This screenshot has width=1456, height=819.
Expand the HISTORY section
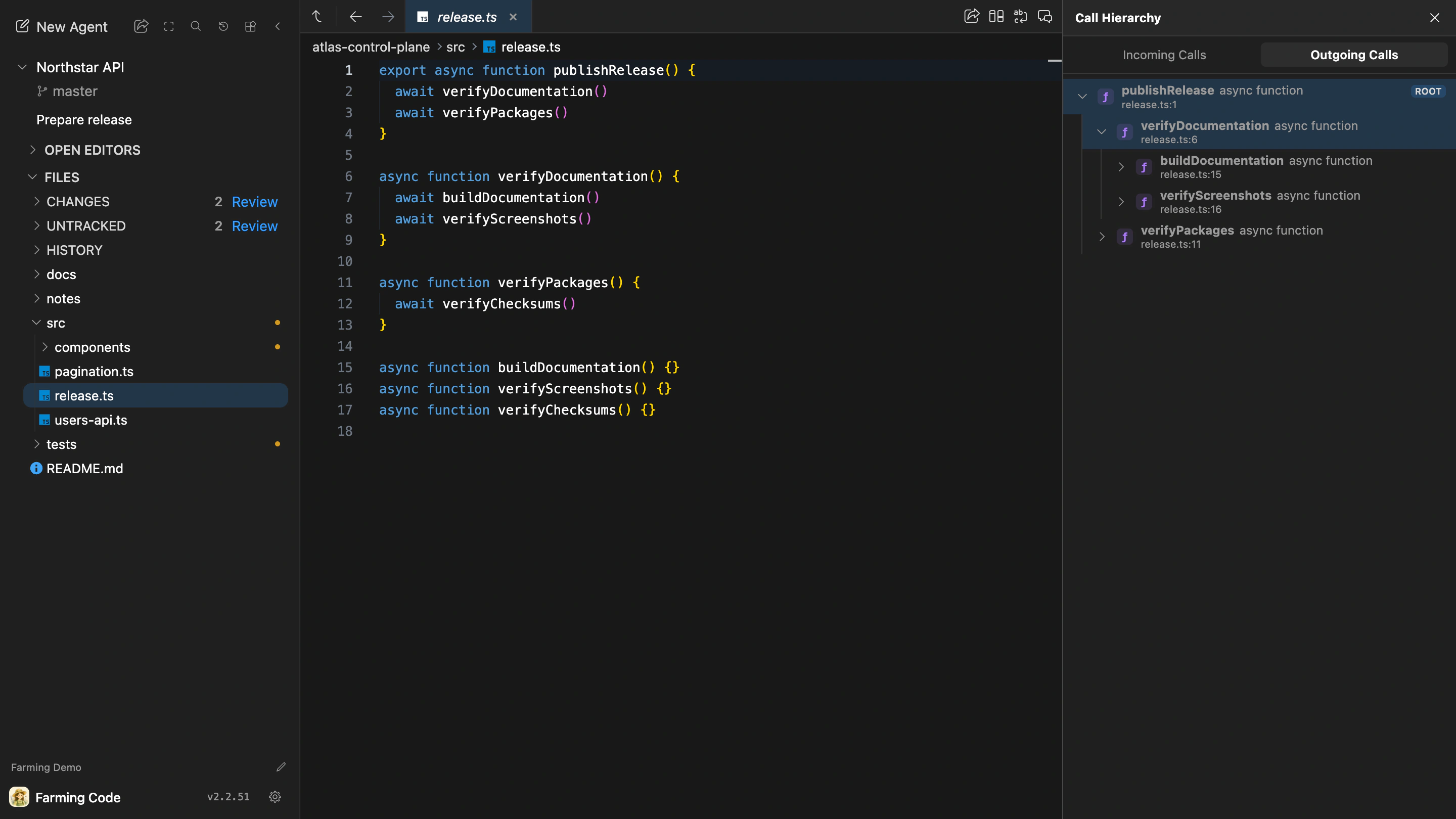point(37,250)
